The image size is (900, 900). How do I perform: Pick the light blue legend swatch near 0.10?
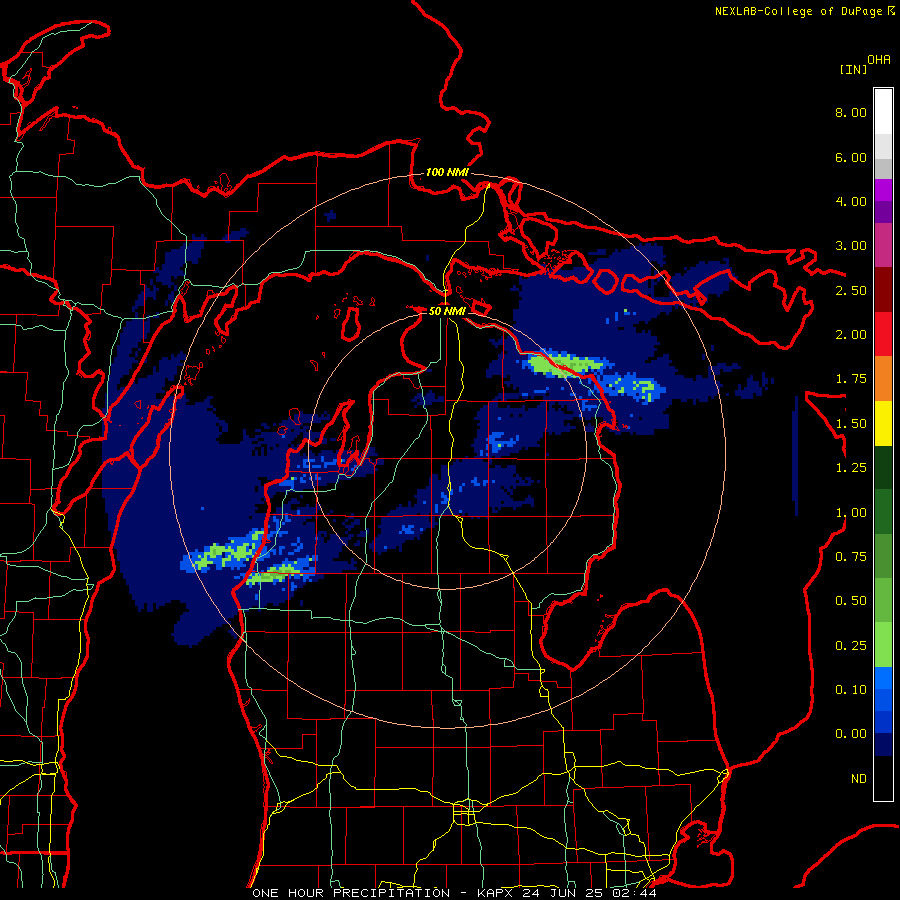[x=883, y=678]
